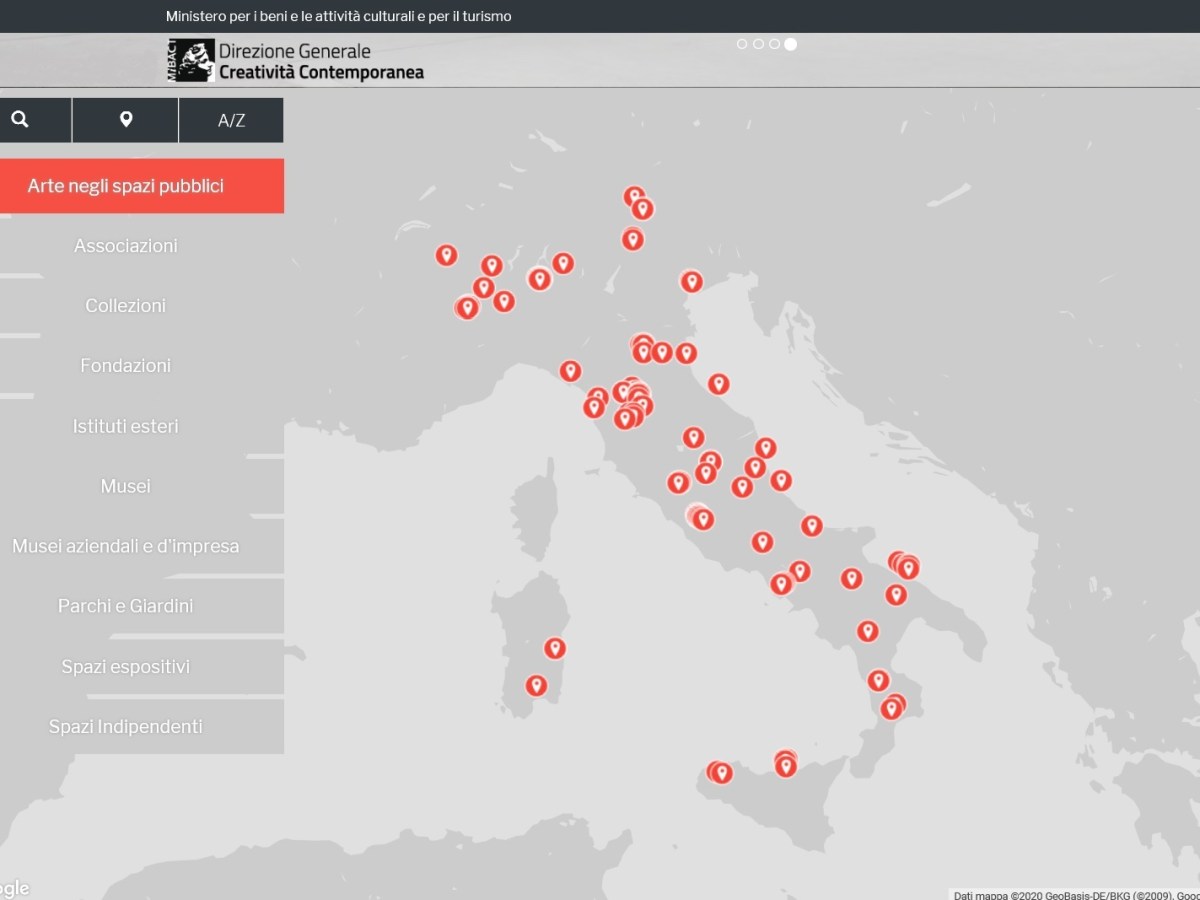Screen dimensions: 1200x900
Task: Select the marker near Genoa on the coast
Action: [570, 370]
